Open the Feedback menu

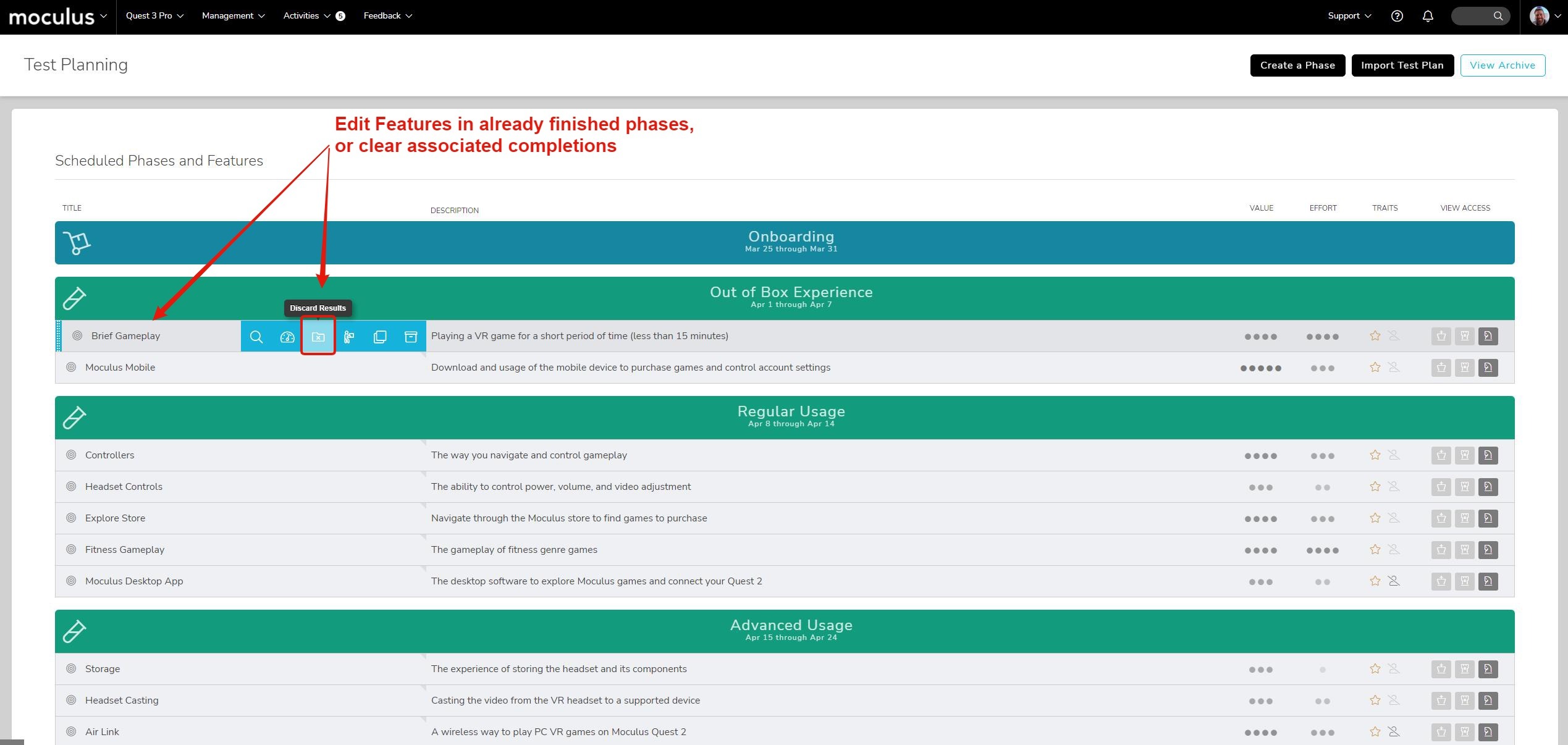[x=387, y=16]
